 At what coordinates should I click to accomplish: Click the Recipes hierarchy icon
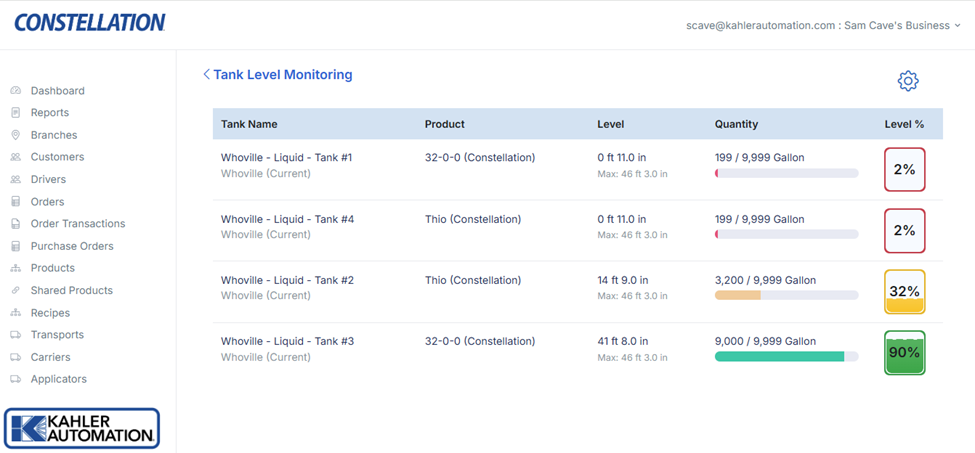point(16,313)
